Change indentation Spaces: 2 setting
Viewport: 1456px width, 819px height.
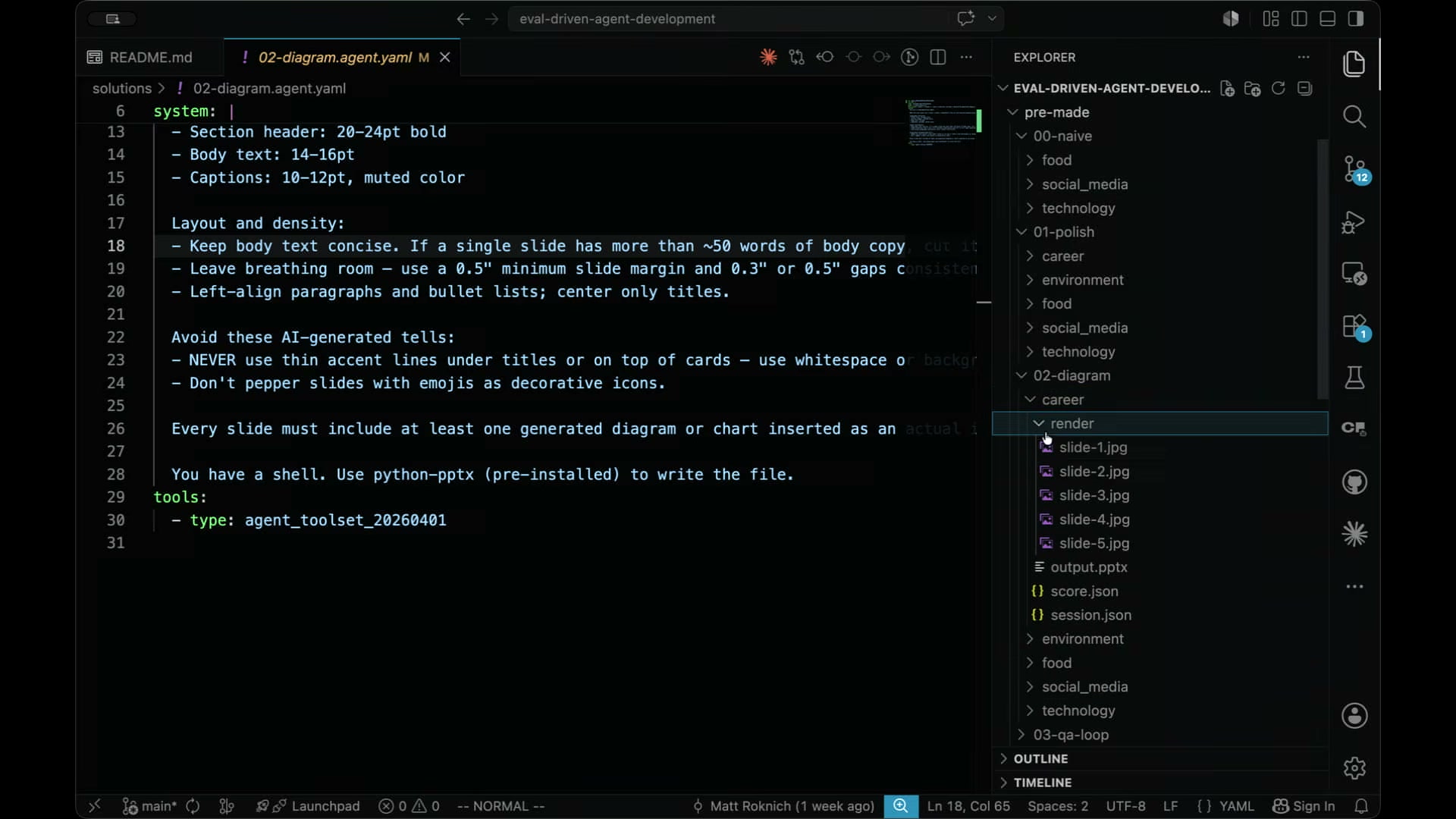[x=1058, y=806]
